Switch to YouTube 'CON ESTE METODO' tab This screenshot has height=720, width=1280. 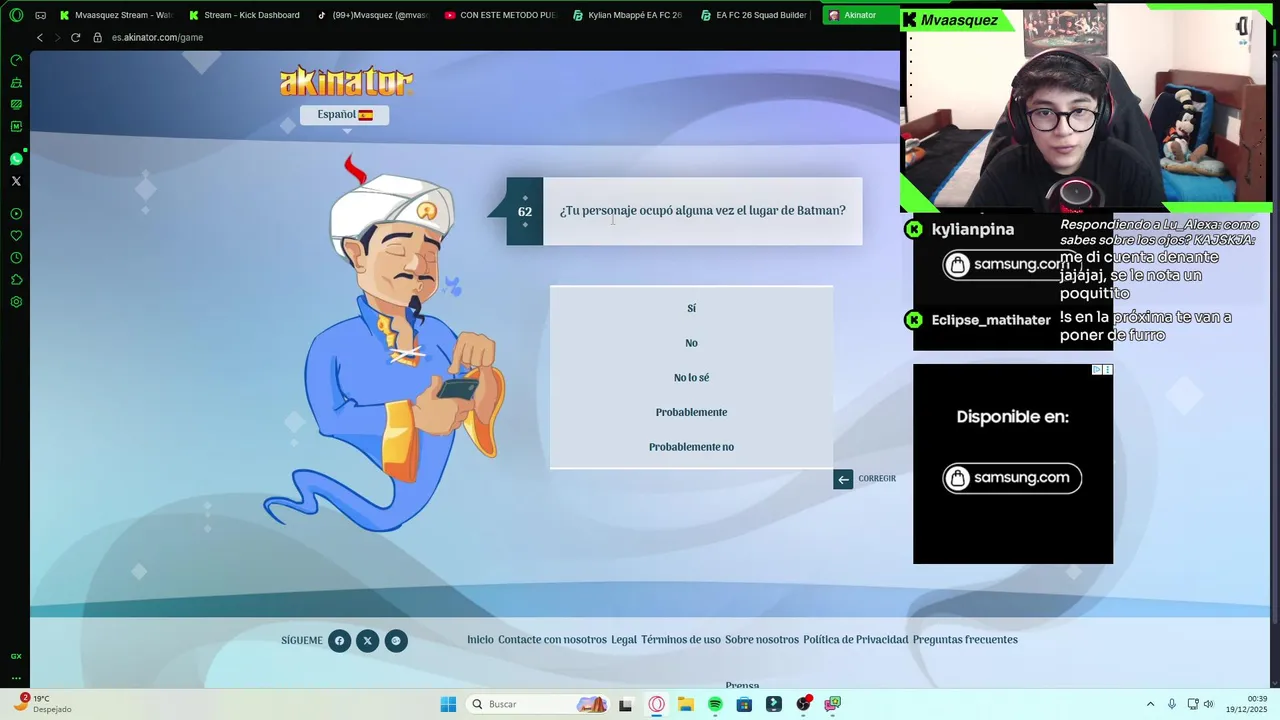pos(500,15)
